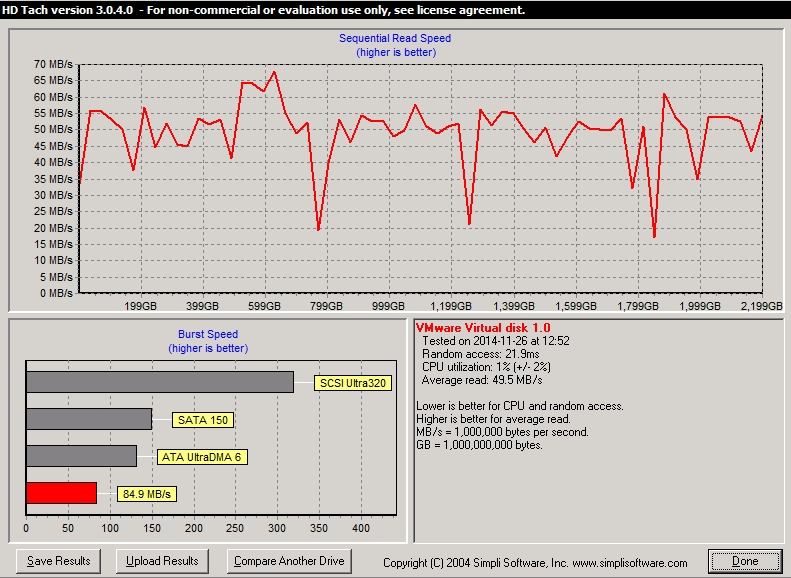The height and width of the screenshot is (578, 791).
Task: Click the 999GB axis label
Action: tap(388, 306)
